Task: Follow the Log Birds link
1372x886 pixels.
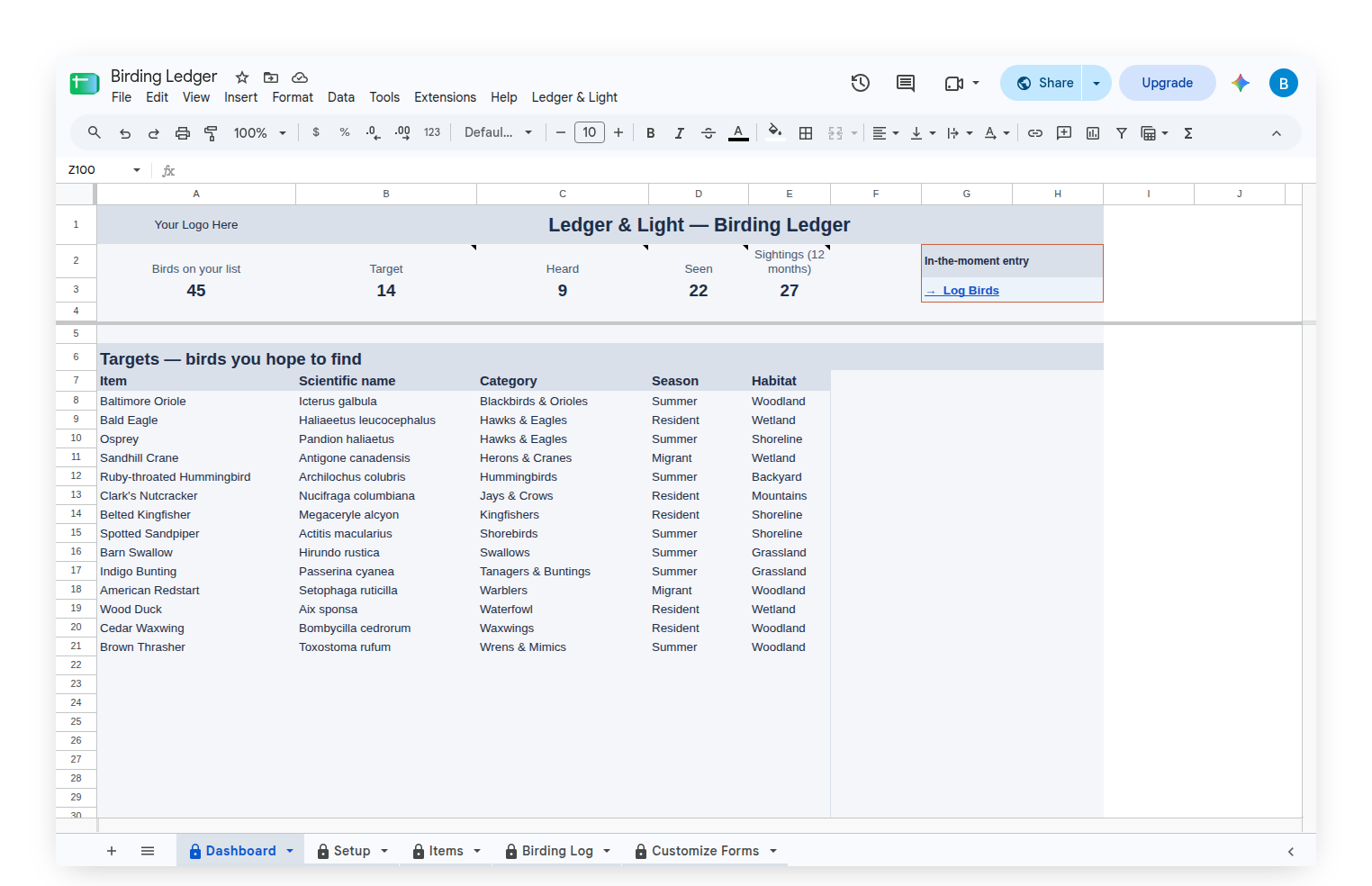Action: click(x=970, y=291)
